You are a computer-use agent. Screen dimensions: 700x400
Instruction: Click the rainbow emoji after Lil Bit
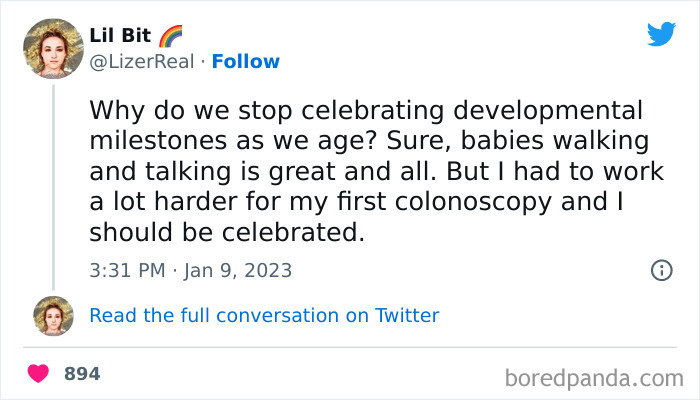[170, 37]
